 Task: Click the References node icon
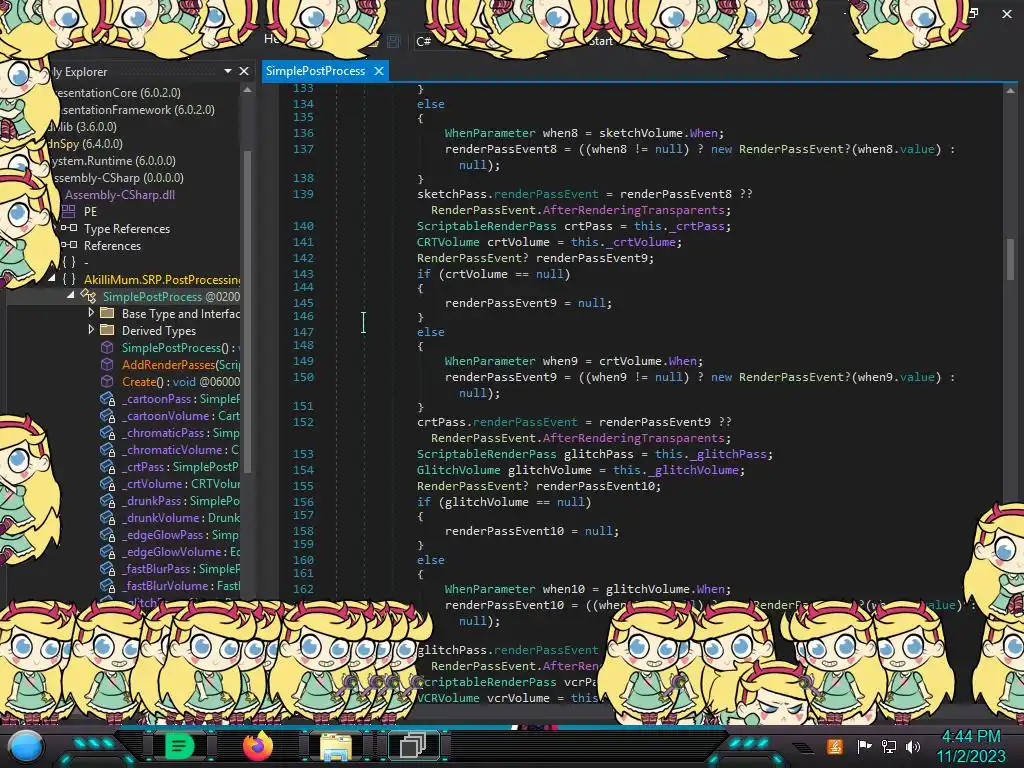pos(69,245)
